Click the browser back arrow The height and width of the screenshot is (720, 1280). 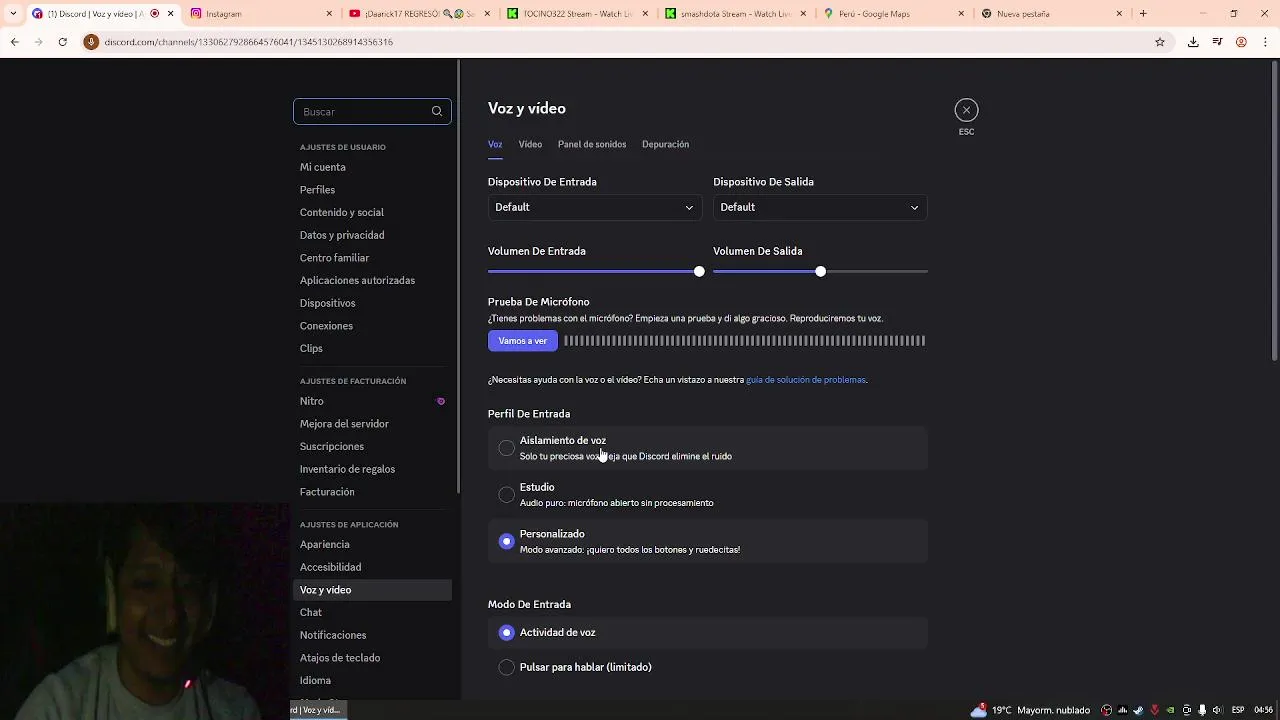(14, 42)
